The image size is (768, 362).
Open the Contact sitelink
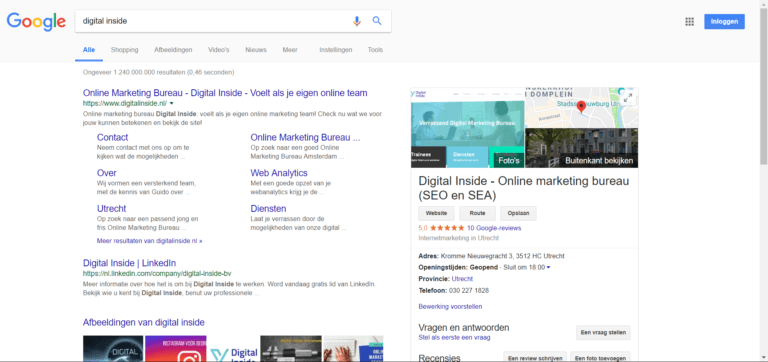[112, 138]
